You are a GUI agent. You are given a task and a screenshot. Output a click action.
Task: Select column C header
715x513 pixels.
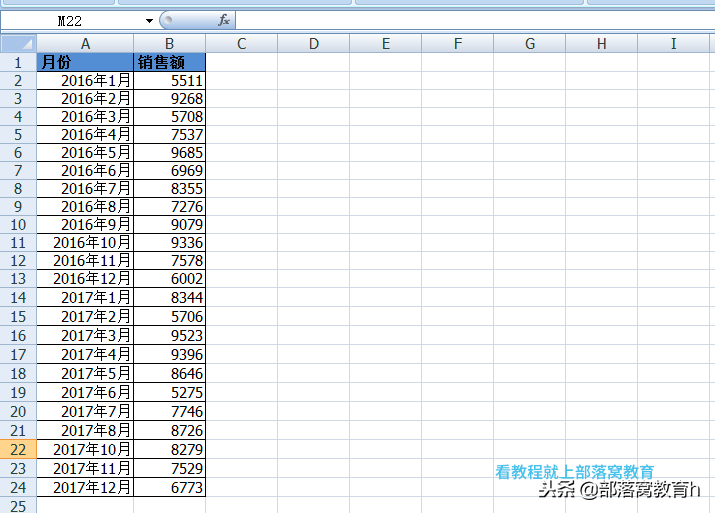point(242,44)
